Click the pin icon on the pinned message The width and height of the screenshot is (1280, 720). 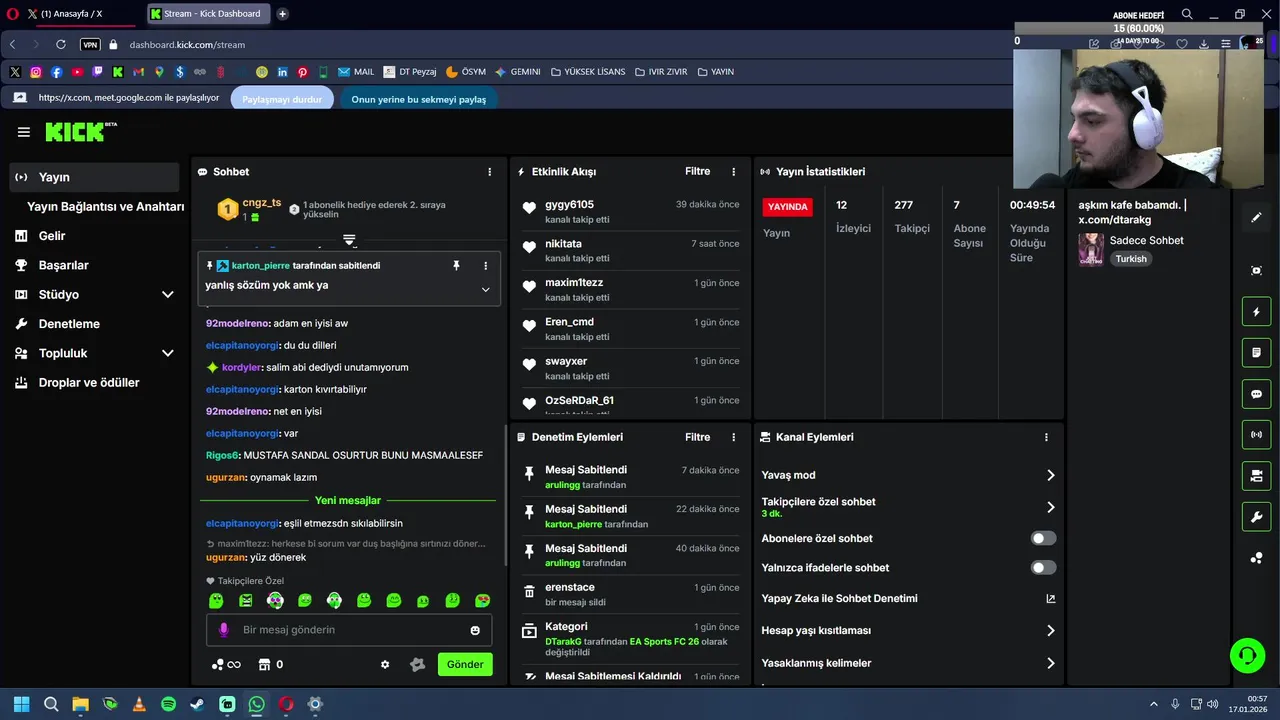(456, 266)
